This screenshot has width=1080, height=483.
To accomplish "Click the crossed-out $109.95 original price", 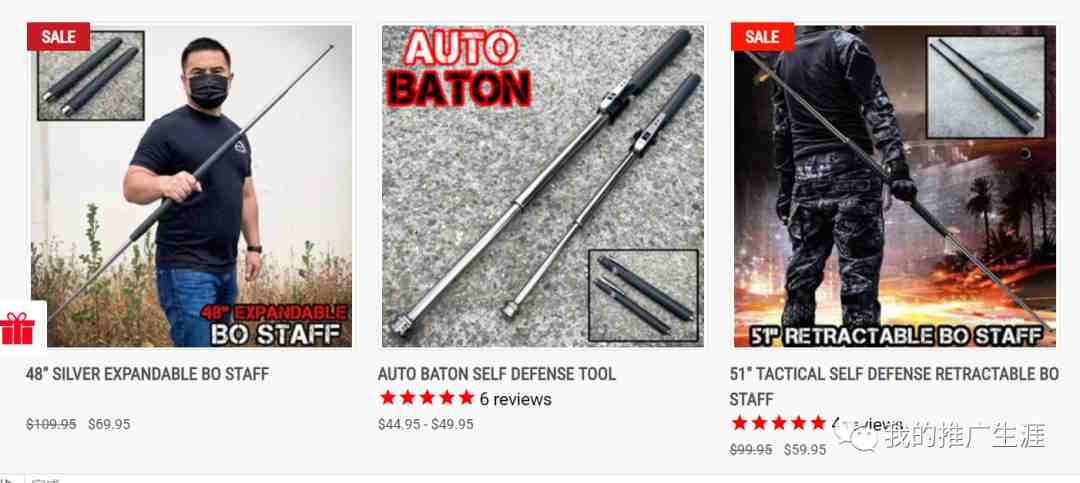I will coord(51,424).
